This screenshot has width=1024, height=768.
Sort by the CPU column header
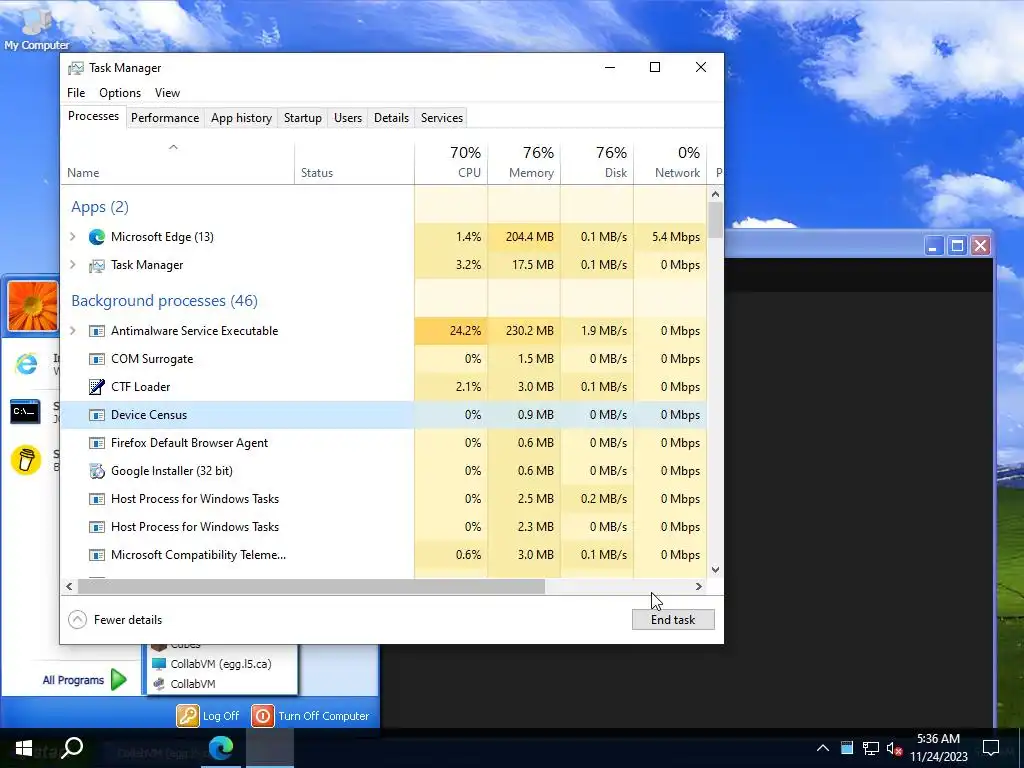pyautogui.click(x=451, y=163)
